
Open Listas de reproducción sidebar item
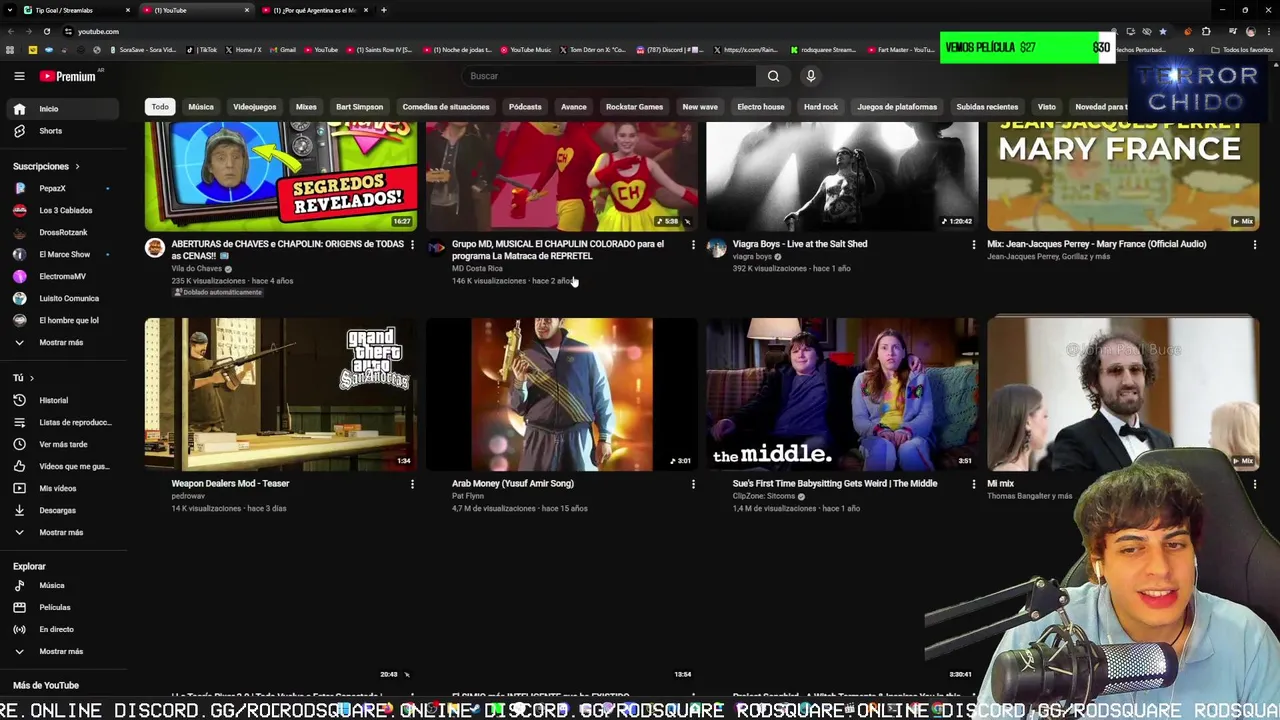[62, 422]
